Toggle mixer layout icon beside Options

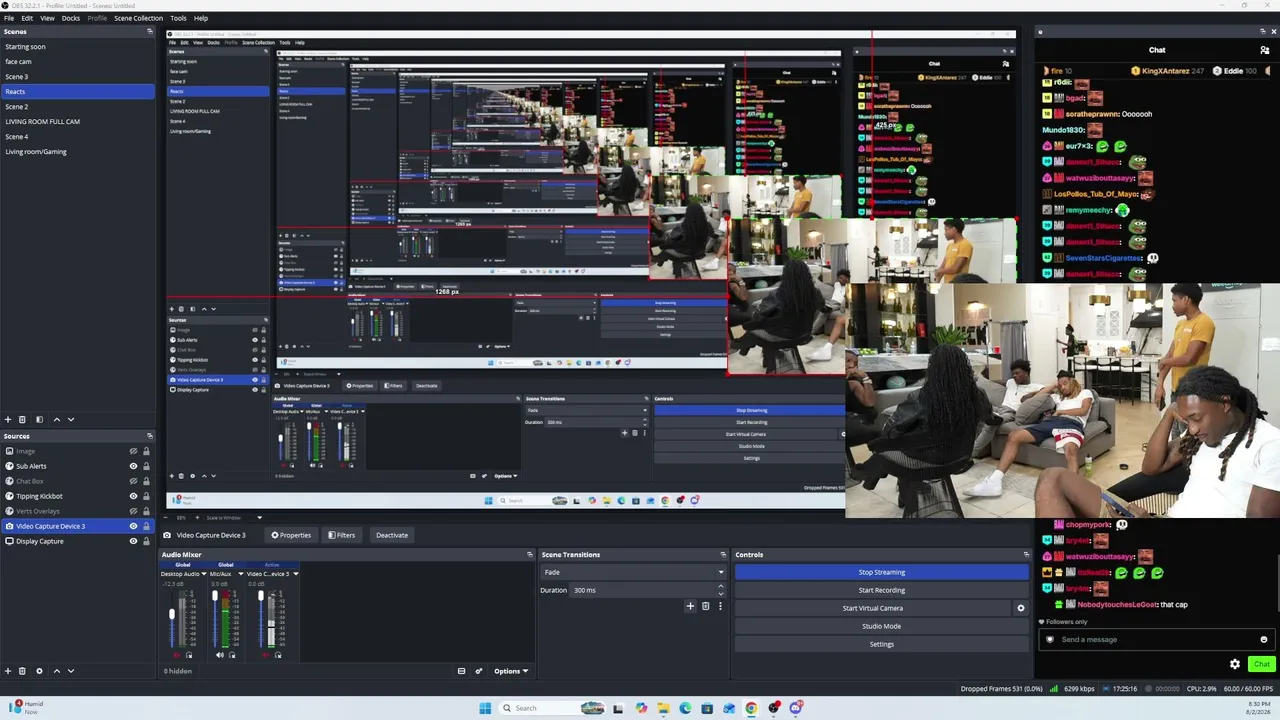click(x=461, y=671)
